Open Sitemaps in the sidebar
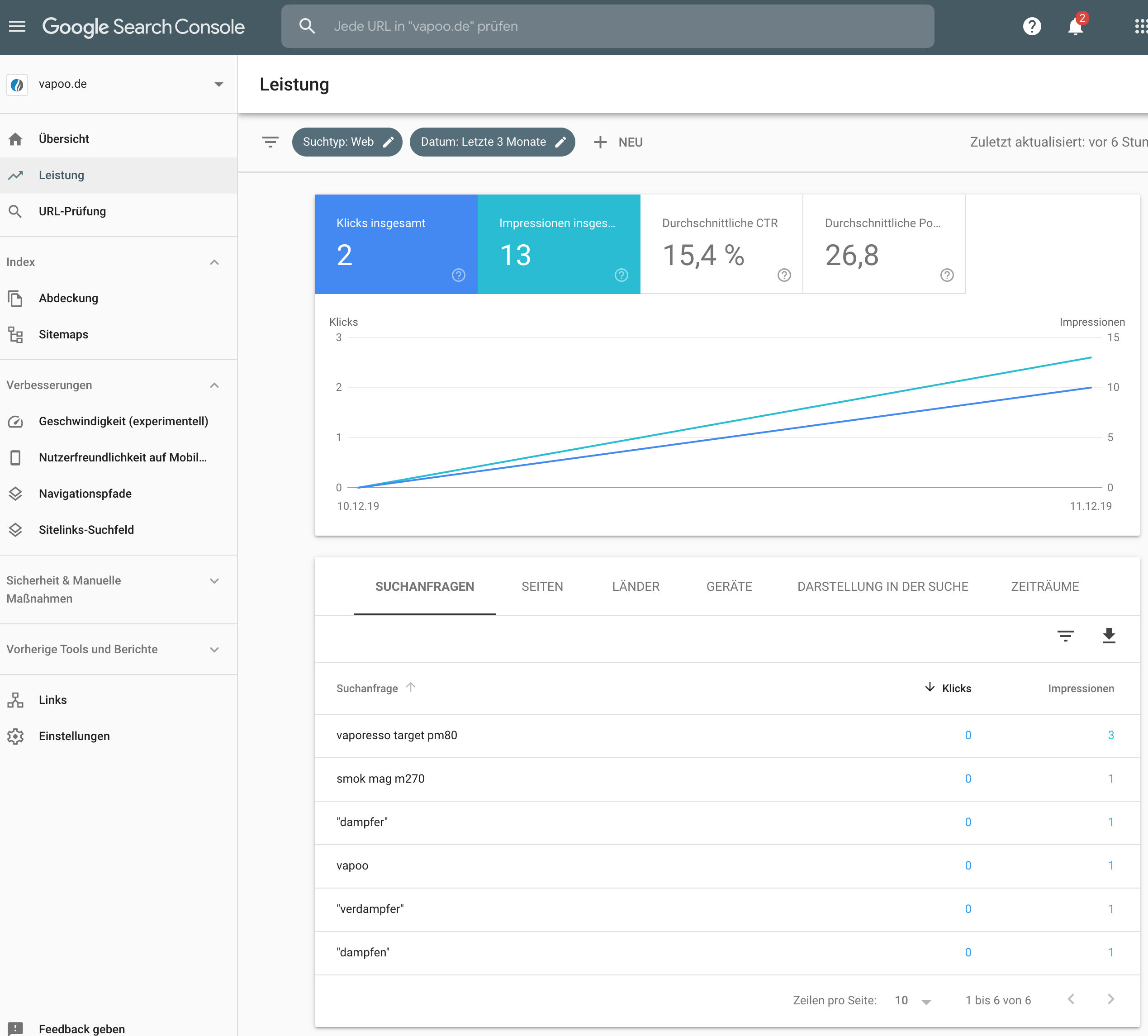 click(63, 334)
